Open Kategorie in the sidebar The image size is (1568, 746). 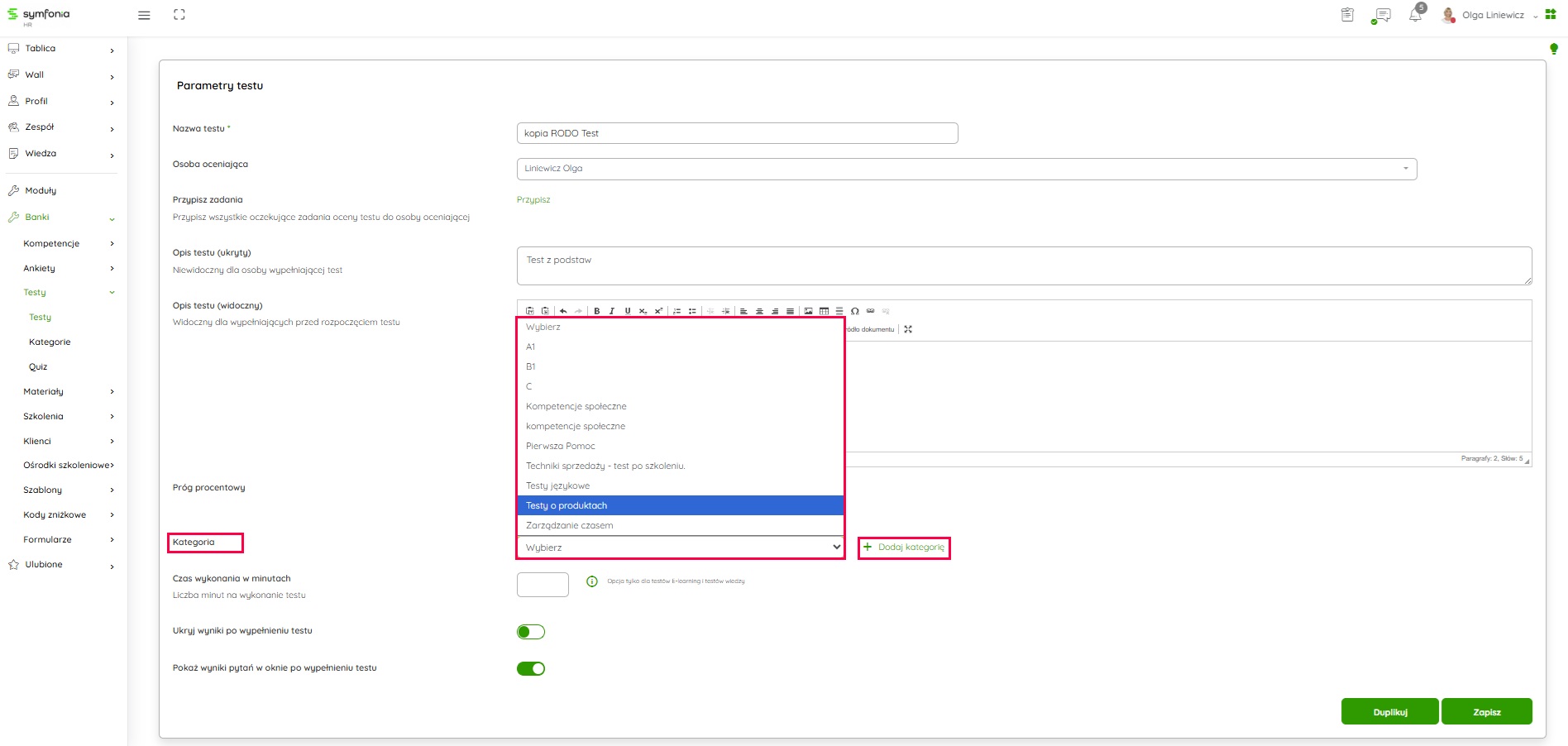50,342
